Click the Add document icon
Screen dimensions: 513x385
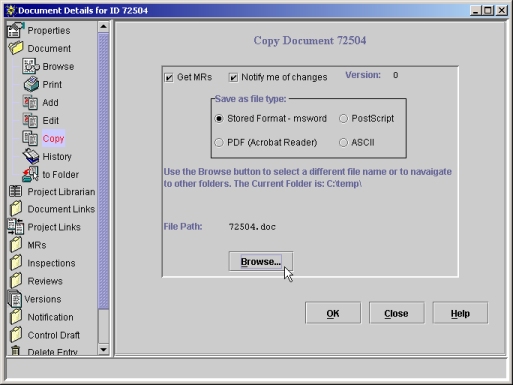tap(30, 102)
